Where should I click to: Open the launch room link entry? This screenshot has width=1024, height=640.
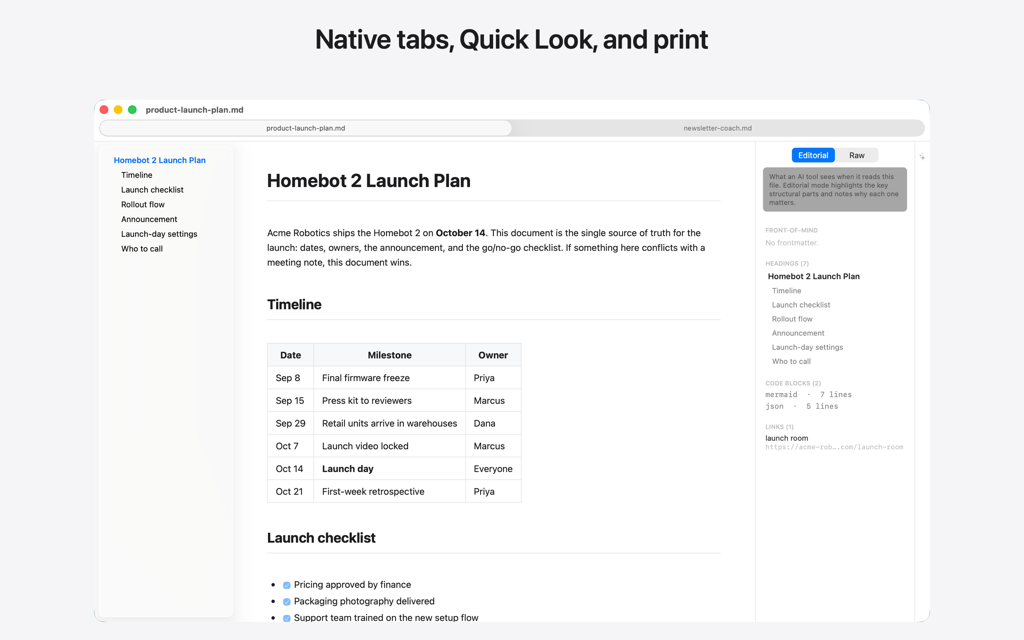point(786,438)
